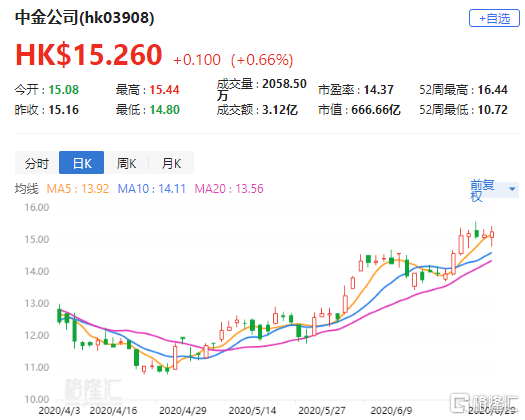This screenshot has height=420, width=525.
Task: Click the 最低 14.80 value
Action: point(164,110)
